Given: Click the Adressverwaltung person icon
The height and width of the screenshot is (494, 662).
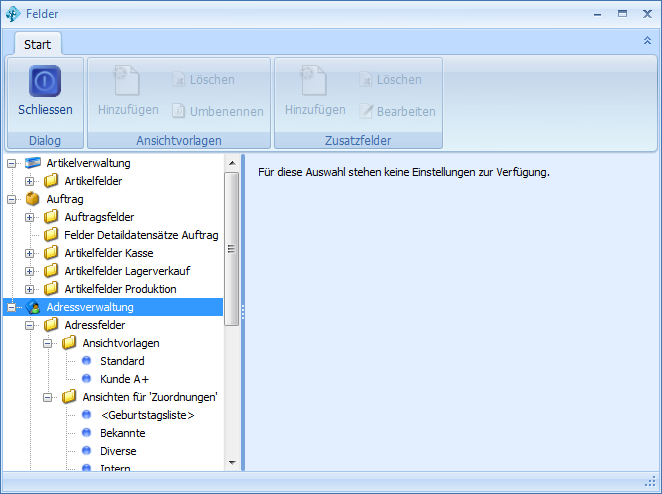Looking at the screenshot, I should click(x=33, y=307).
